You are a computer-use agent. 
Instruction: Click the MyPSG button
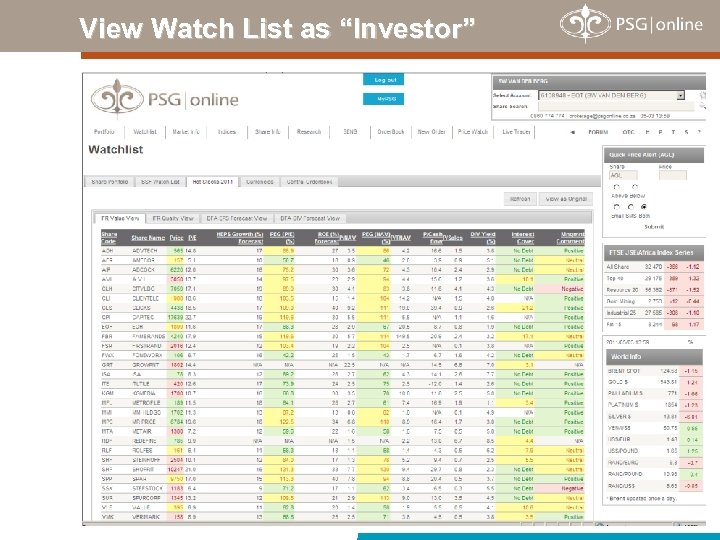click(x=383, y=99)
